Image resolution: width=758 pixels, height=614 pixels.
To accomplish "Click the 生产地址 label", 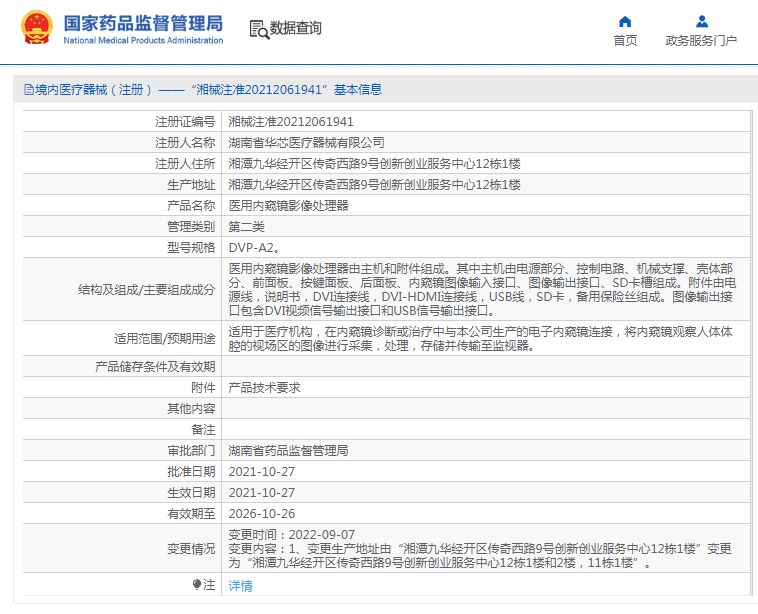I will pyautogui.click(x=191, y=185).
